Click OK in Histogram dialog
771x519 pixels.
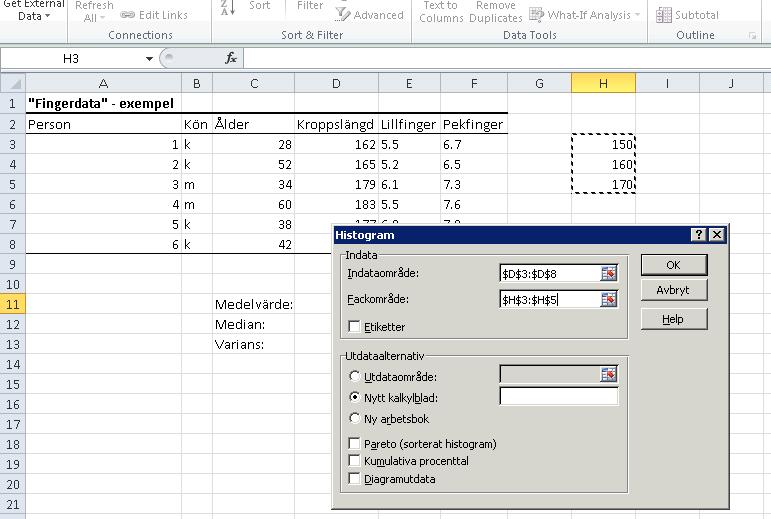pyautogui.click(x=674, y=265)
